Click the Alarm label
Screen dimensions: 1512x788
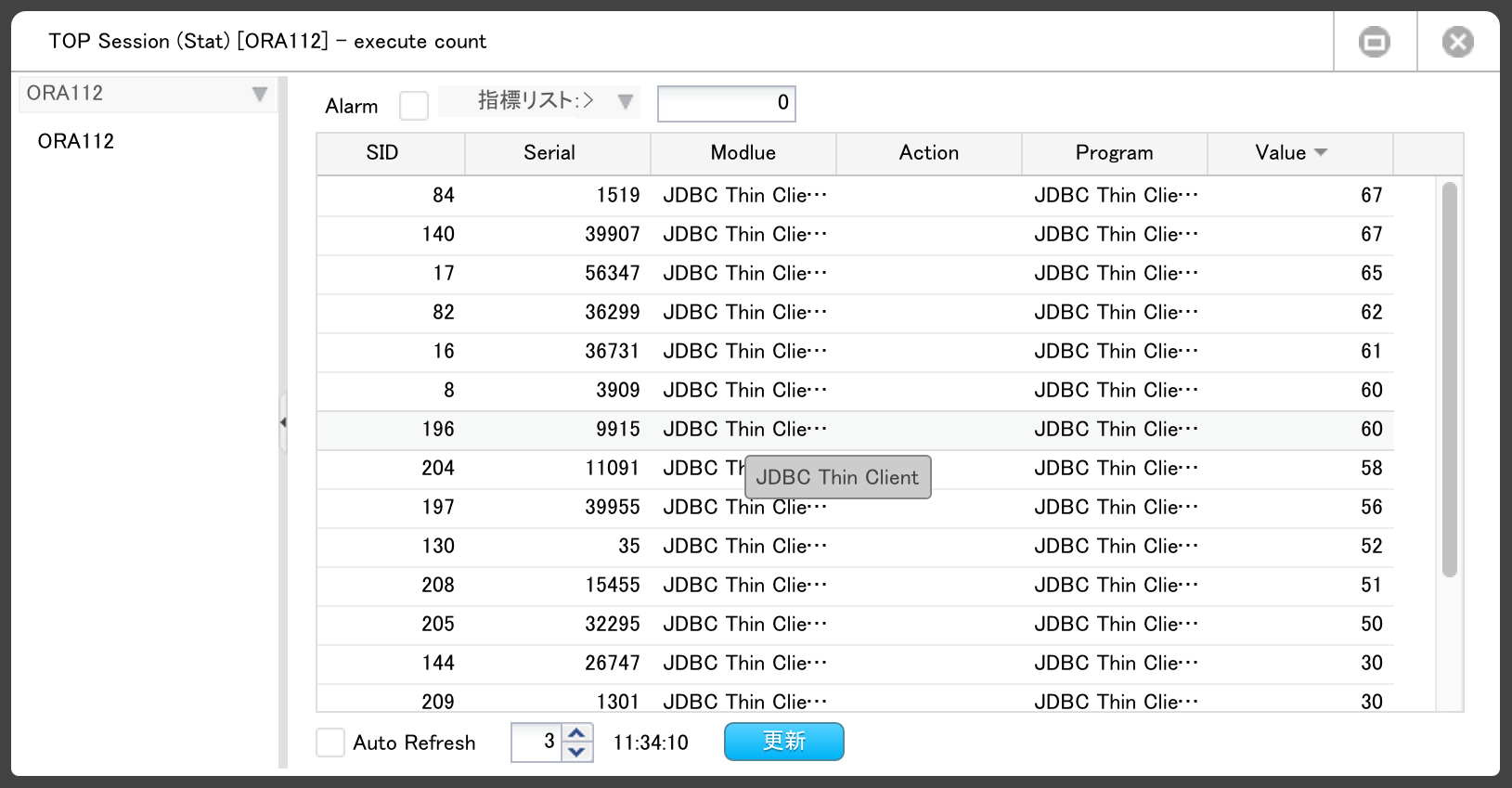pos(352,107)
